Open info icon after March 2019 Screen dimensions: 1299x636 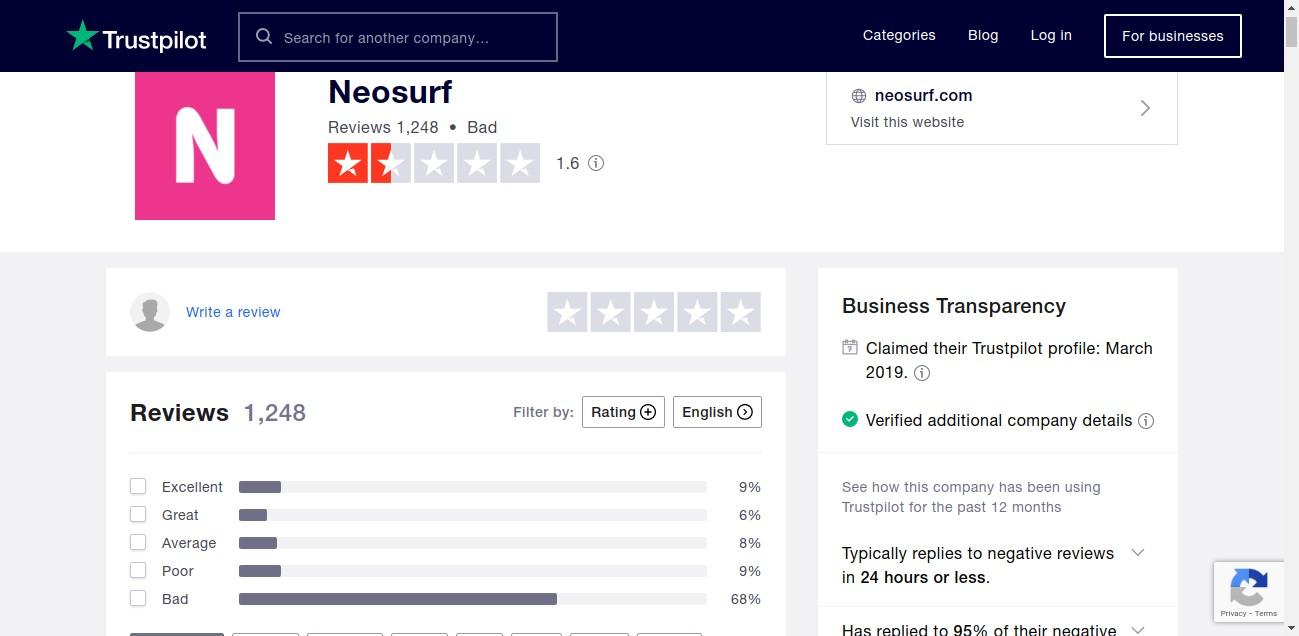922,373
